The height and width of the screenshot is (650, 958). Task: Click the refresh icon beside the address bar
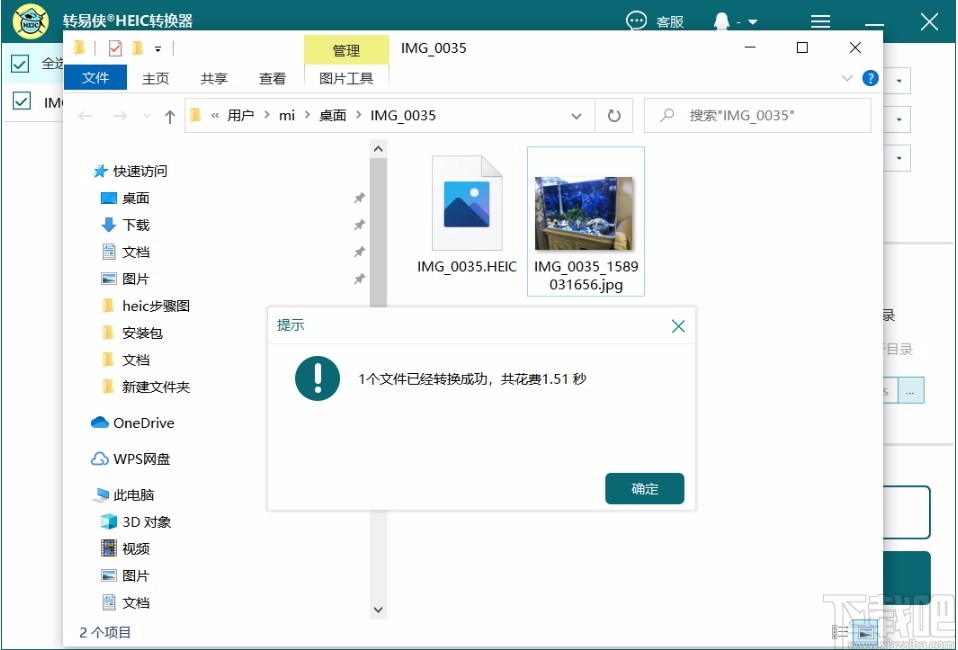(x=612, y=115)
